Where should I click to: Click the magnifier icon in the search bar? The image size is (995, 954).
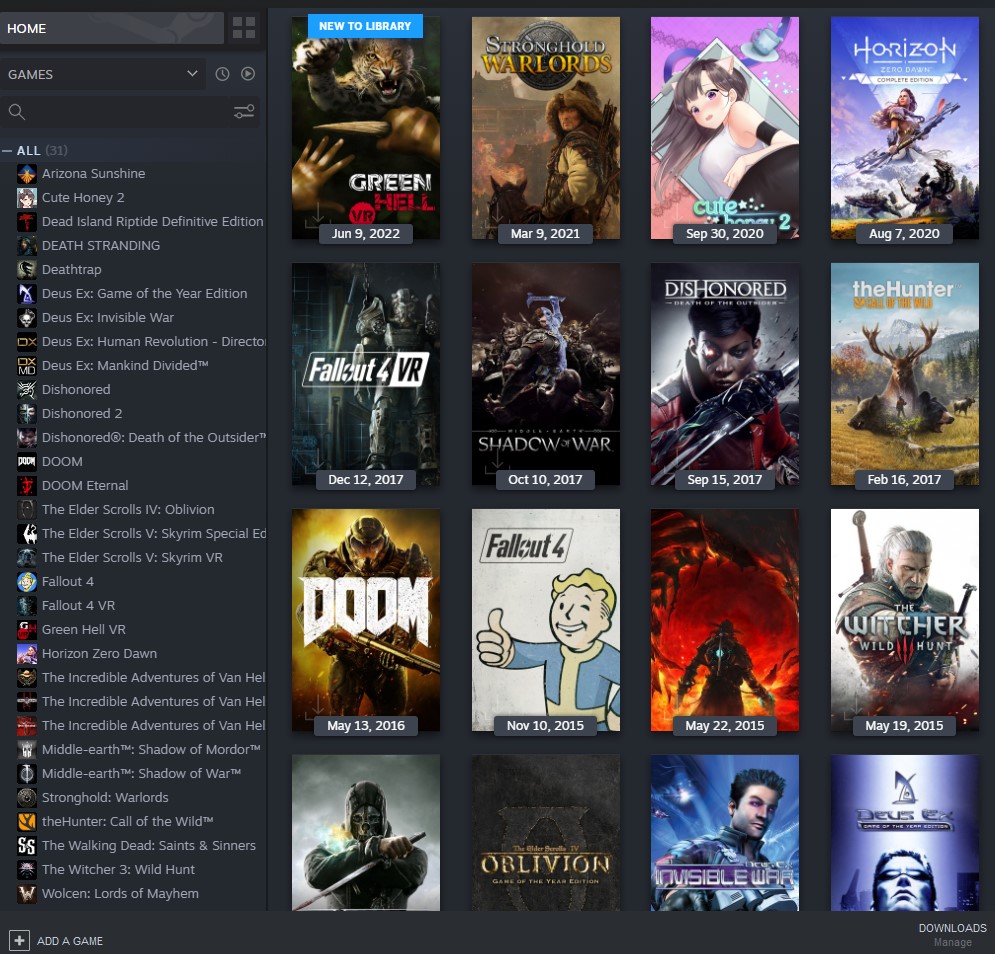click(17, 112)
